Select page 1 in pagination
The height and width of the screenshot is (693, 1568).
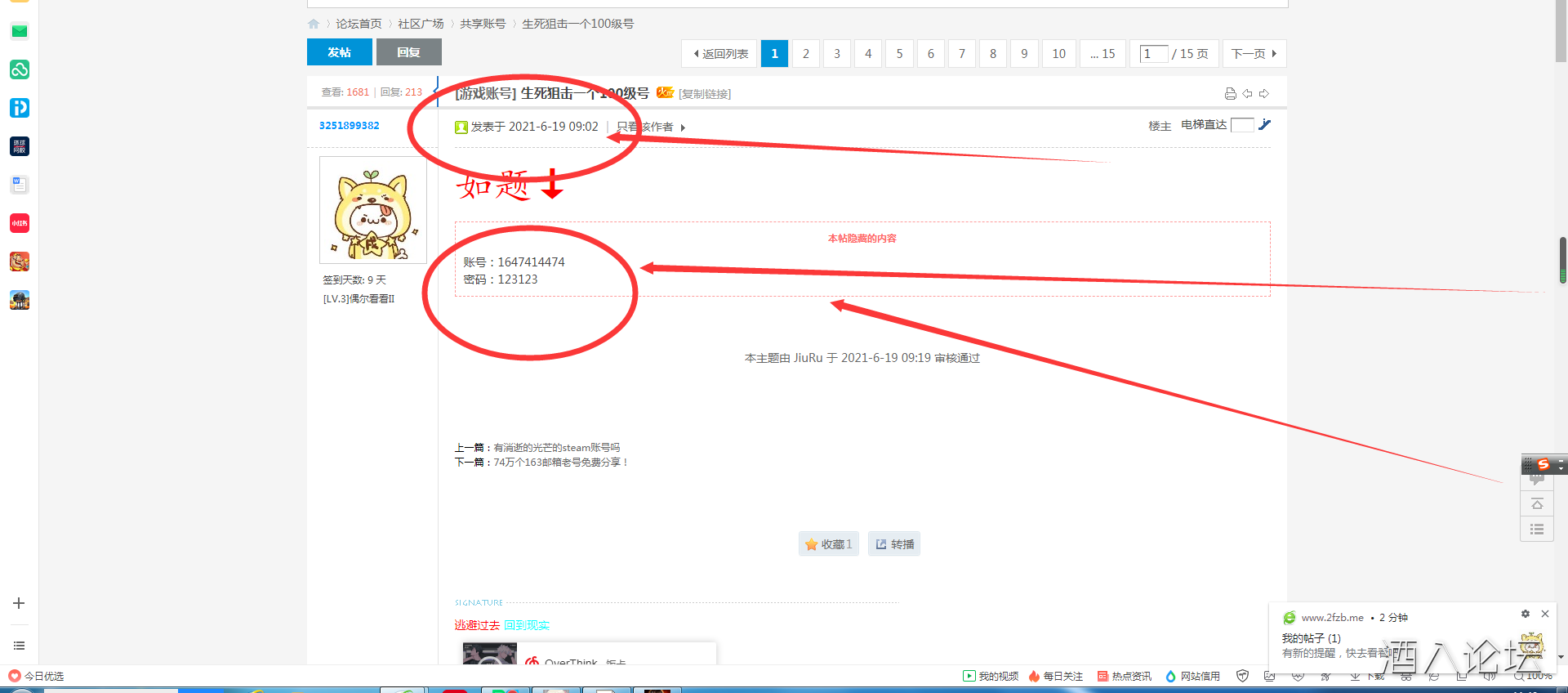pos(775,53)
